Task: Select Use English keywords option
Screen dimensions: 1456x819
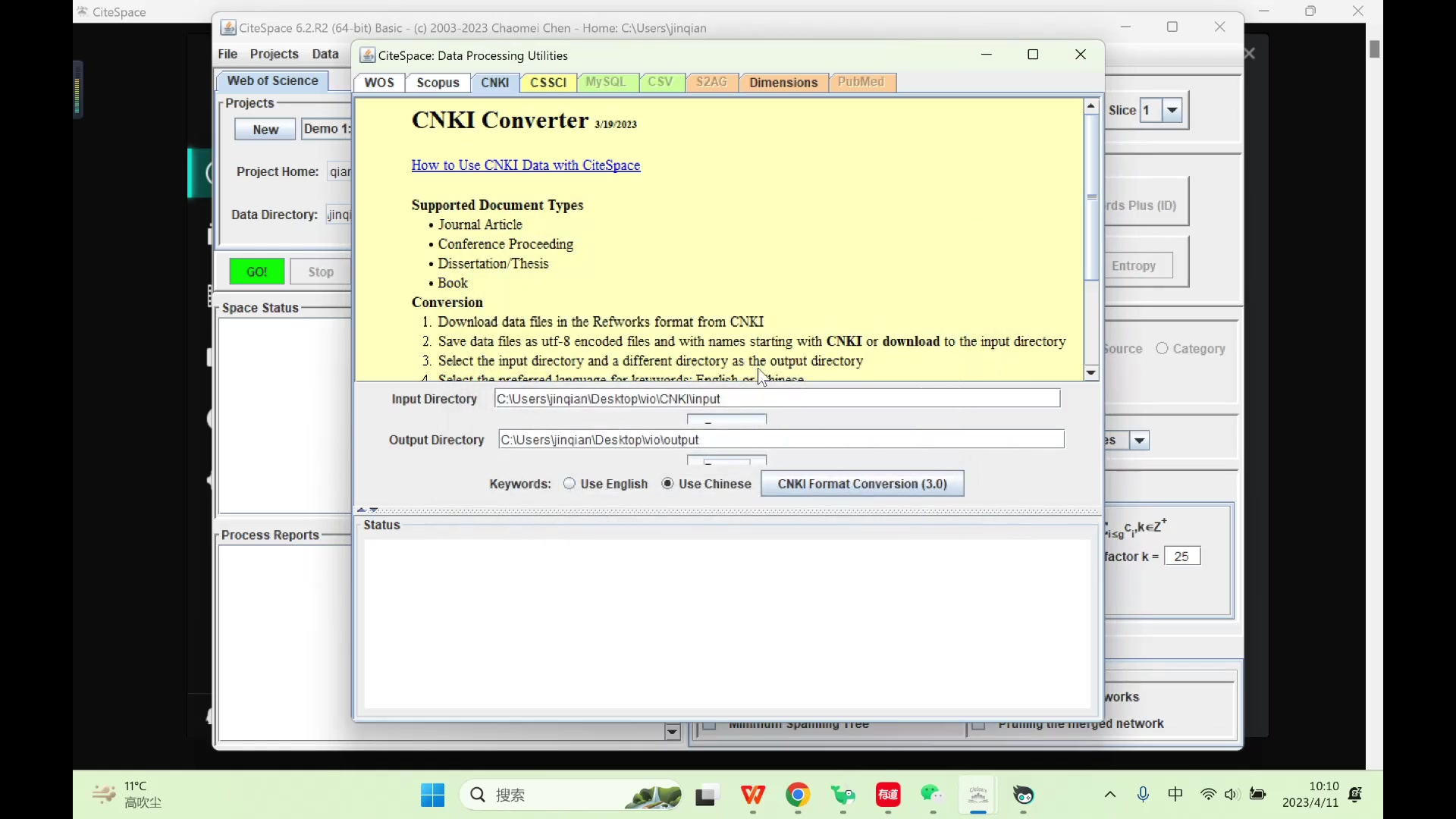Action: pos(605,484)
